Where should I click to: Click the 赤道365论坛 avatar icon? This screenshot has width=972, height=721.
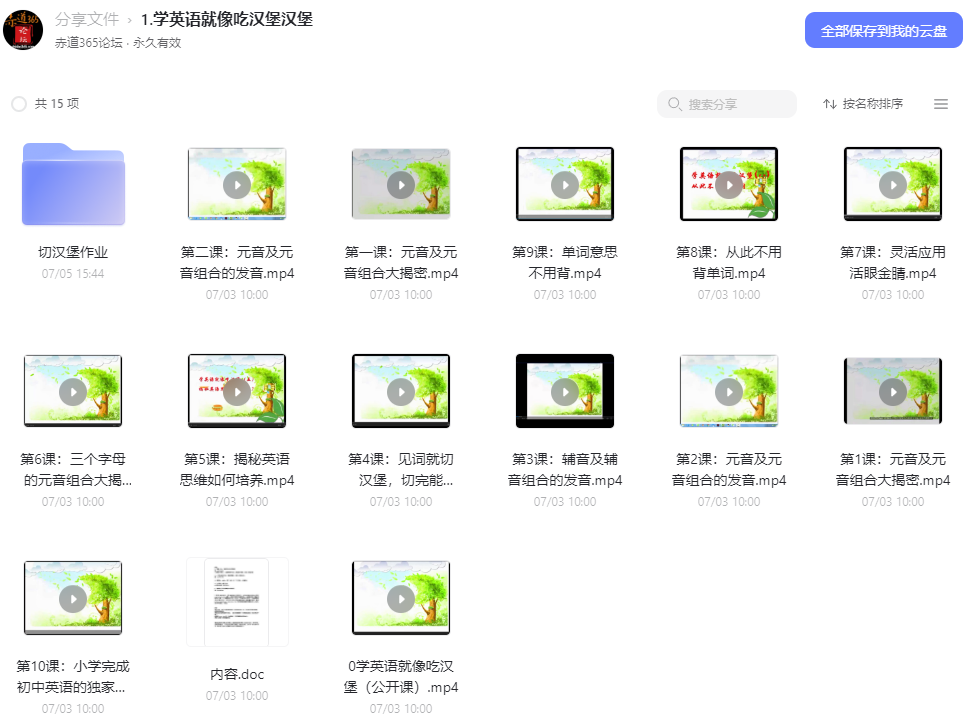point(23,29)
